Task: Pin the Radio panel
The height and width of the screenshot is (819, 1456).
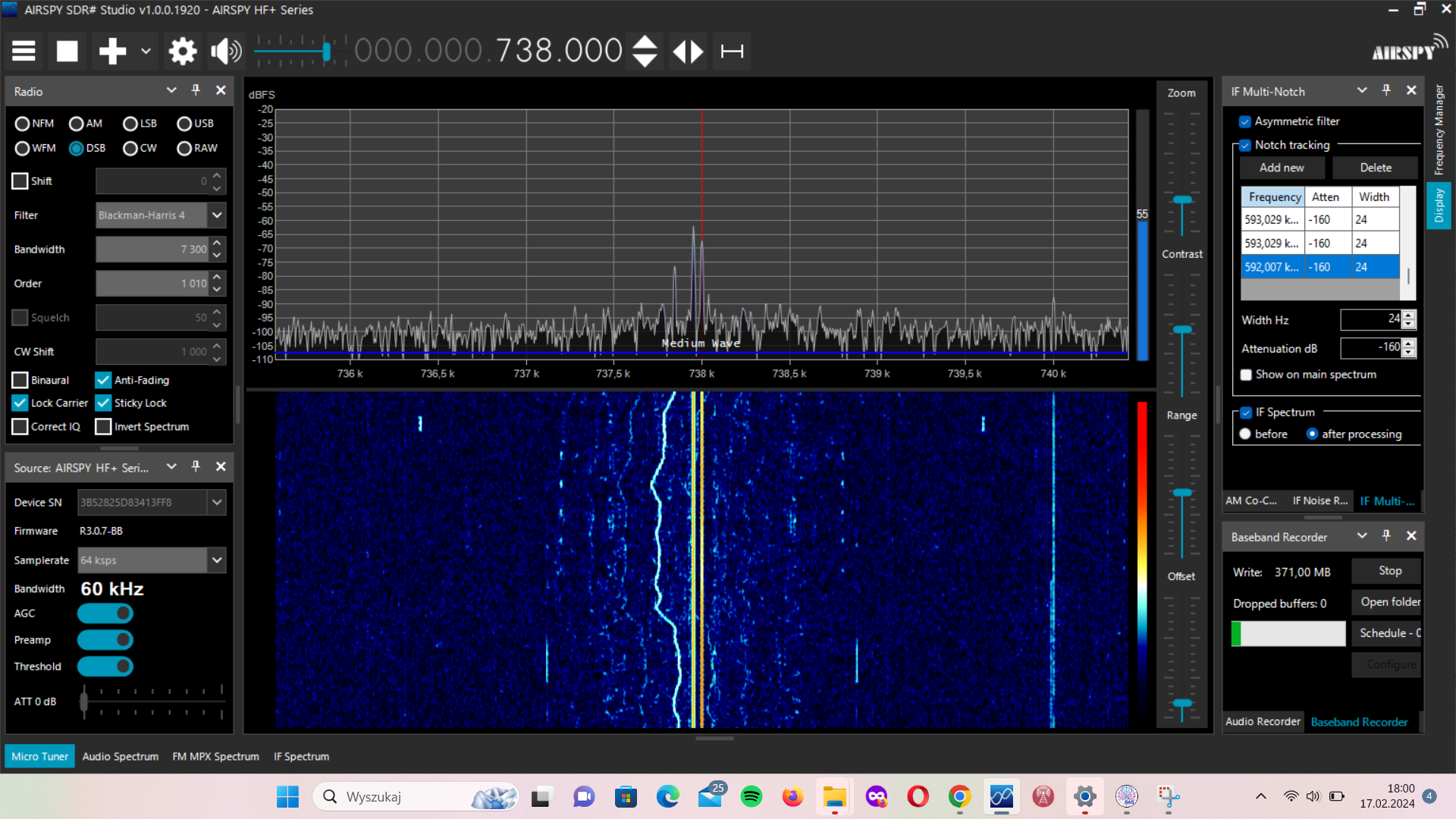Action: pos(196,90)
